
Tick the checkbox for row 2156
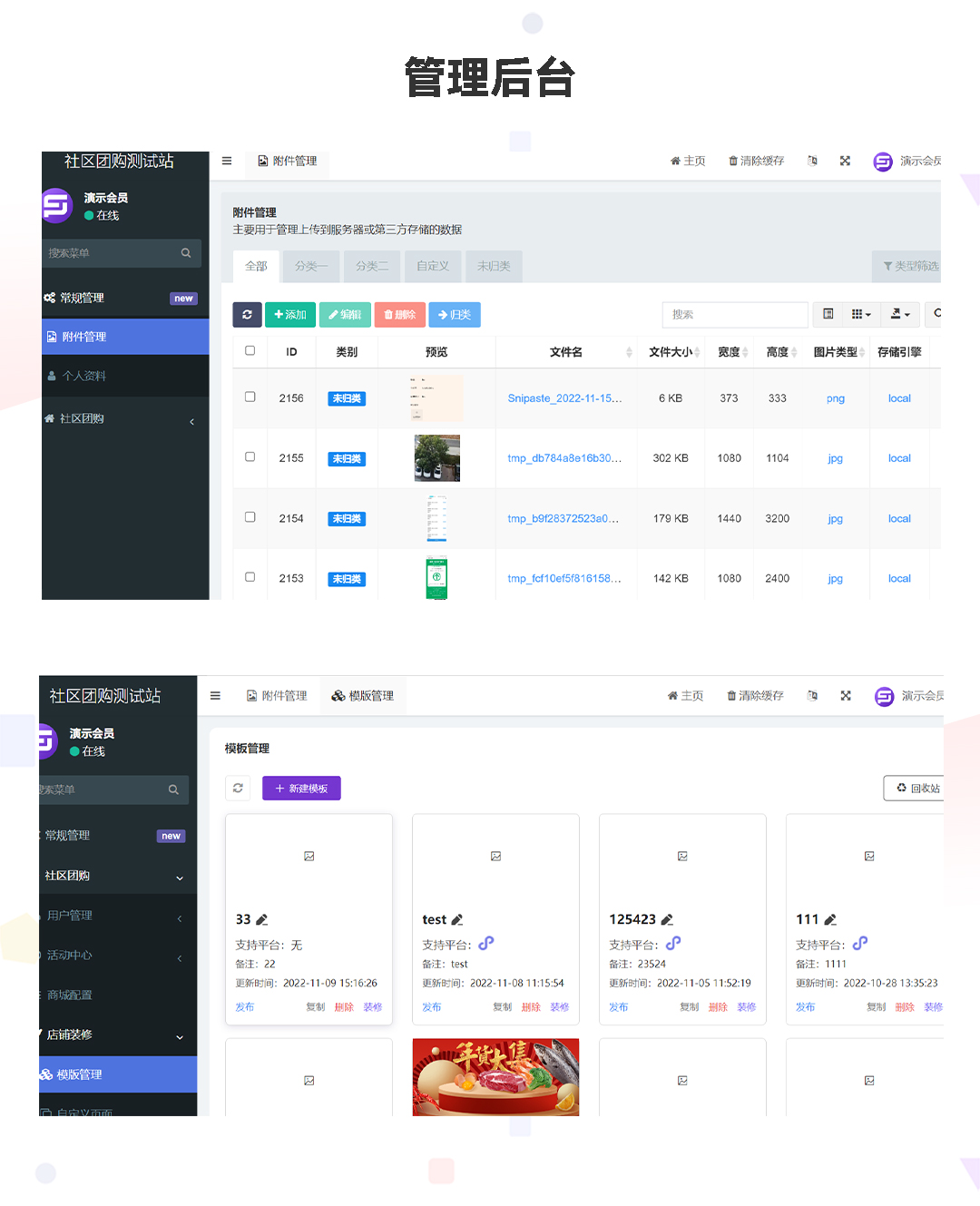coord(250,397)
